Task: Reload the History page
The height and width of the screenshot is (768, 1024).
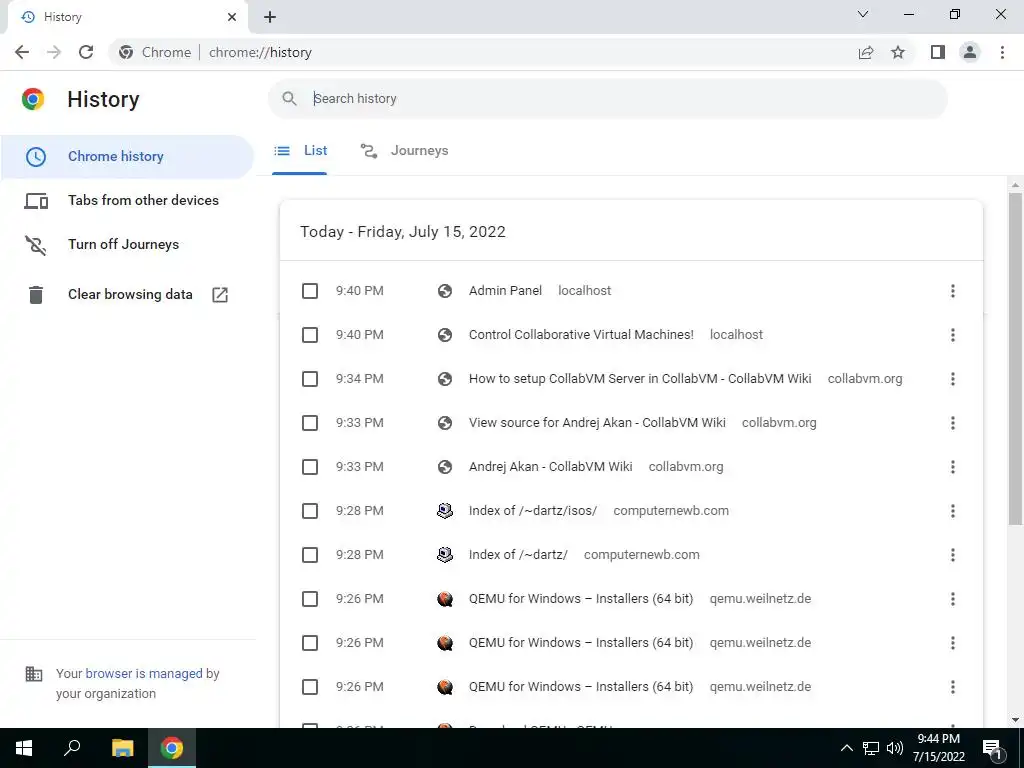Action: (86, 52)
